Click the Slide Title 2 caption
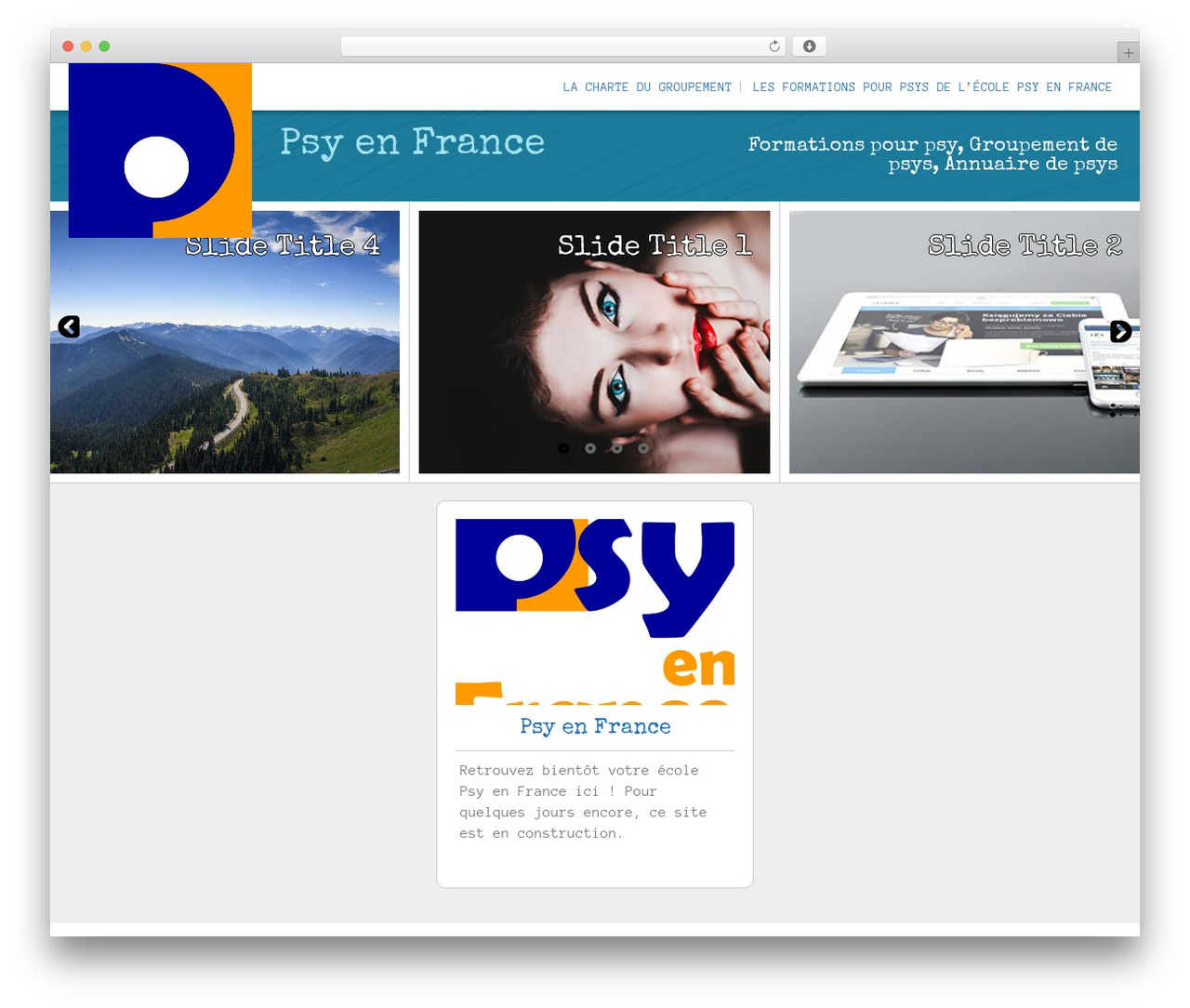Image resolution: width=1190 pixels, height=1008 pixels. [x=1025, y=245]
